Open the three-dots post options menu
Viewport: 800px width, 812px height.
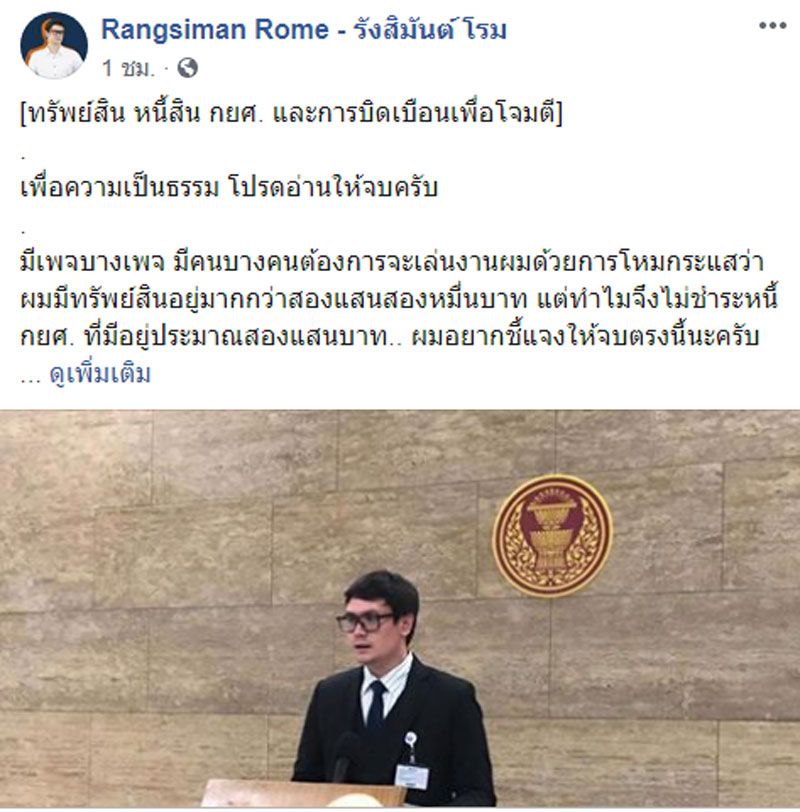tap(773, 25)
